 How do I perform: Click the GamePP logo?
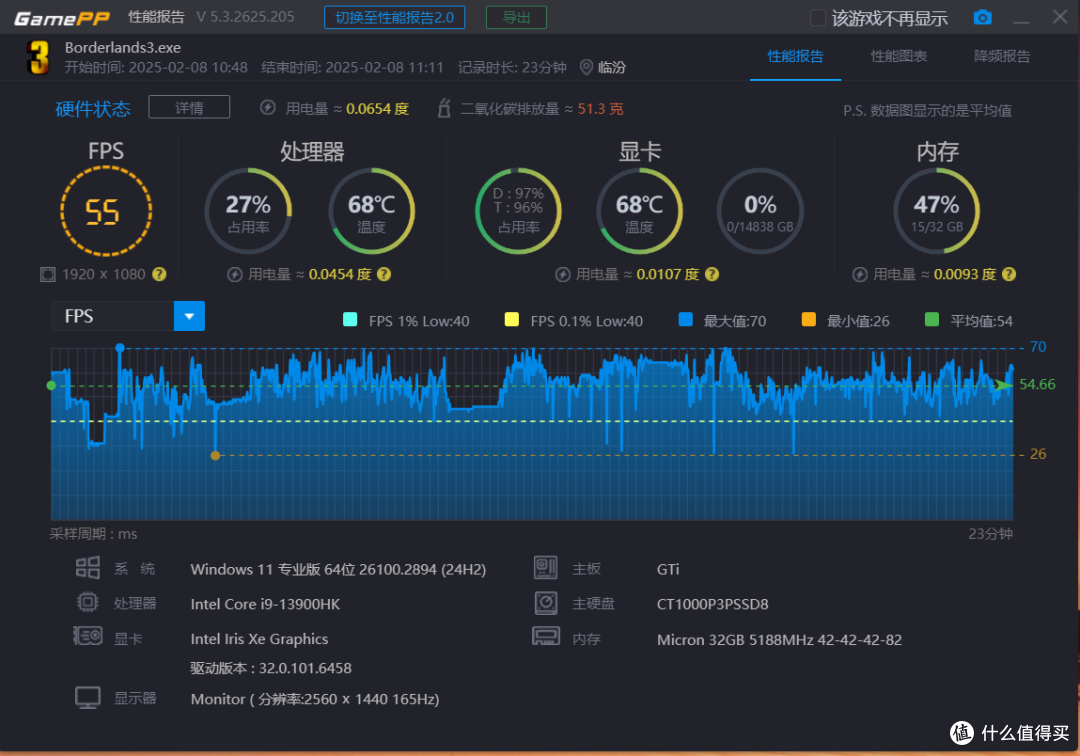point(62,18)
